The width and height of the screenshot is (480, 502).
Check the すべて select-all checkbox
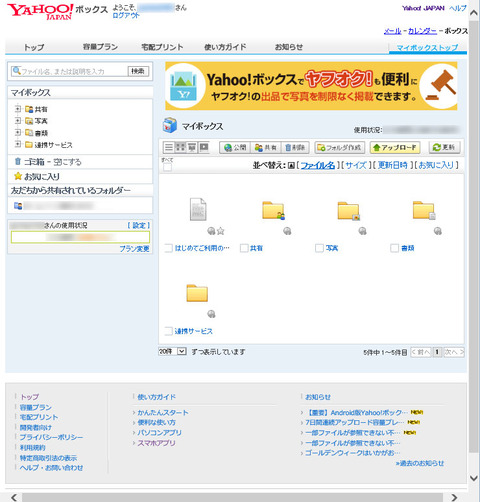click(167, 167)
